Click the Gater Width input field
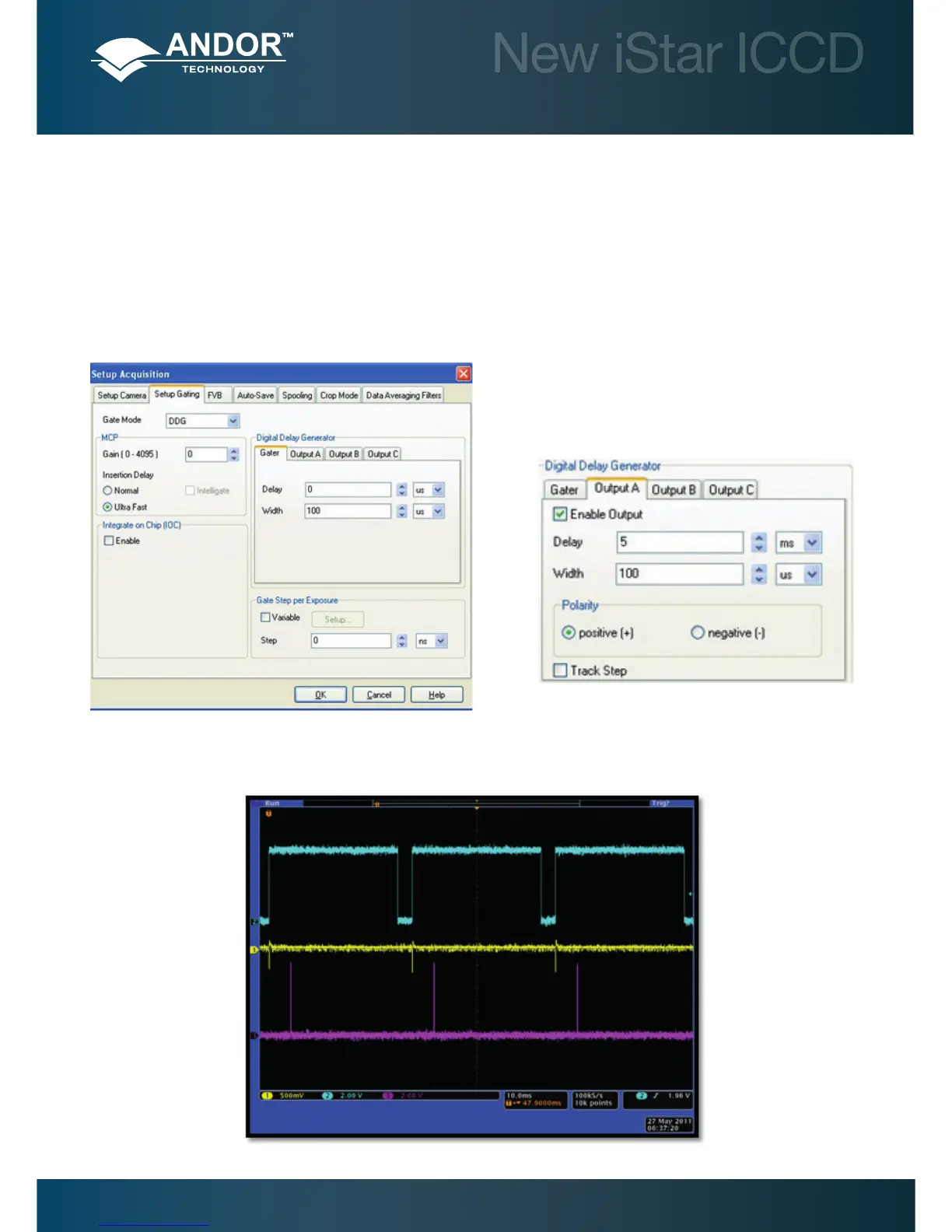Screen dimensions: 952x1232 coord(348,511)
